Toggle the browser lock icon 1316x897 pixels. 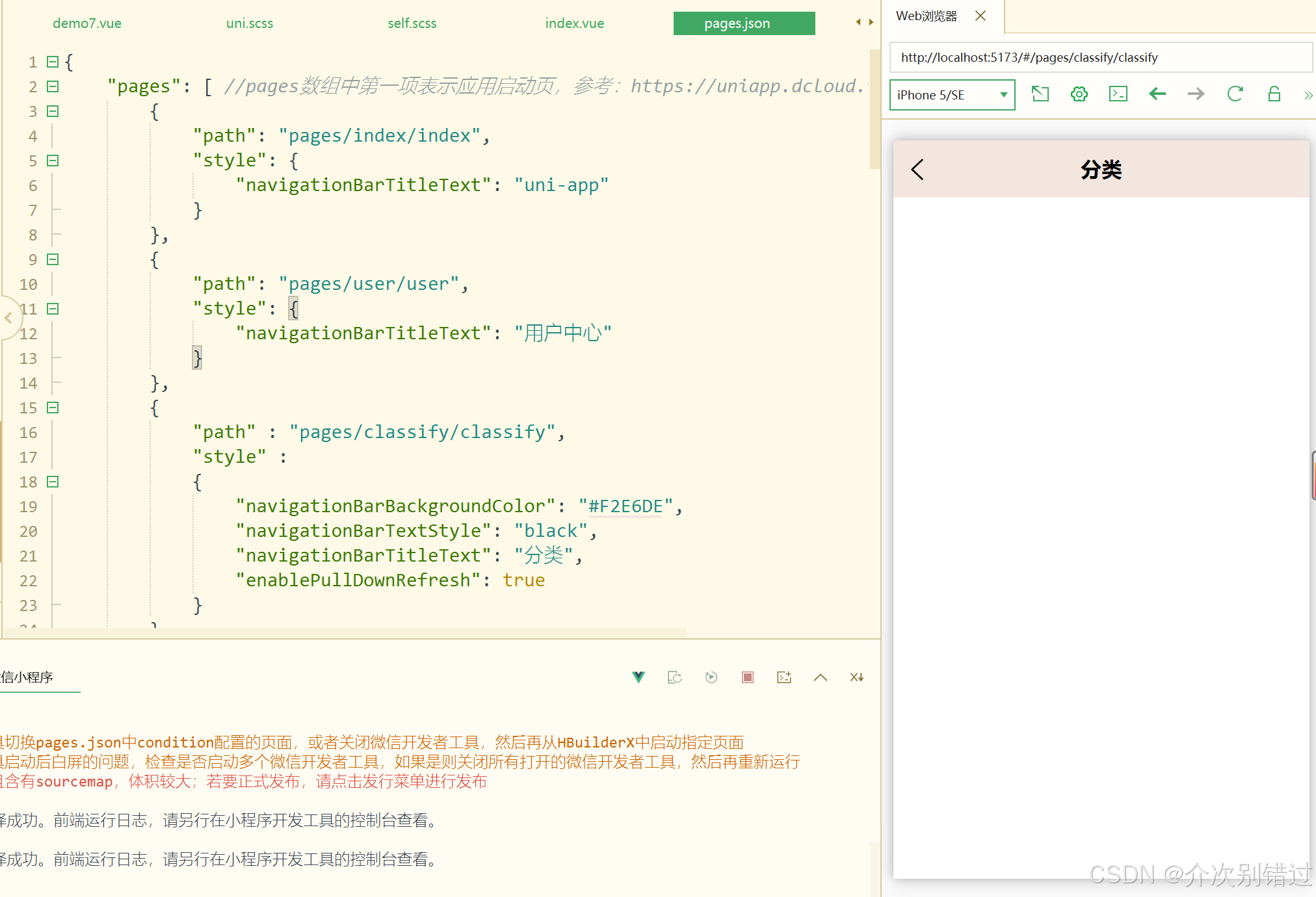click(x=1274, y=94)
